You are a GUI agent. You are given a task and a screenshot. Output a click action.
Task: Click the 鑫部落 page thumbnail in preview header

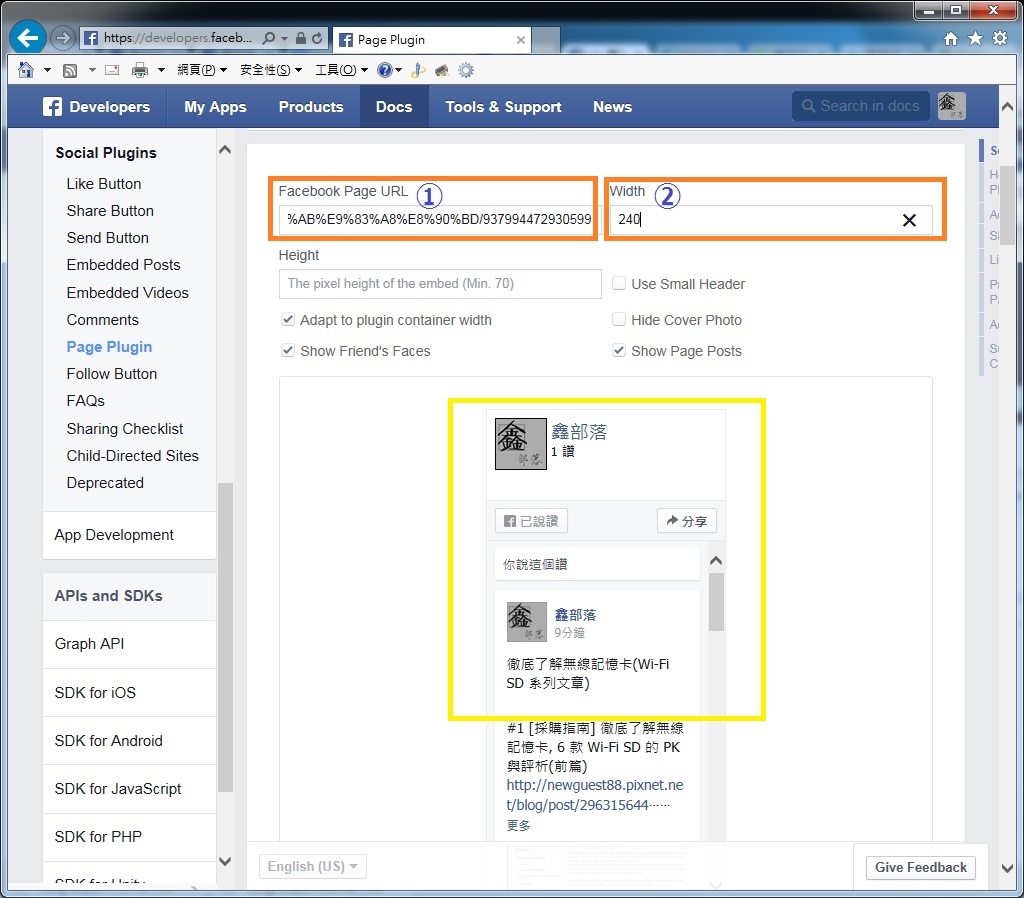click(x=520, y=444)
